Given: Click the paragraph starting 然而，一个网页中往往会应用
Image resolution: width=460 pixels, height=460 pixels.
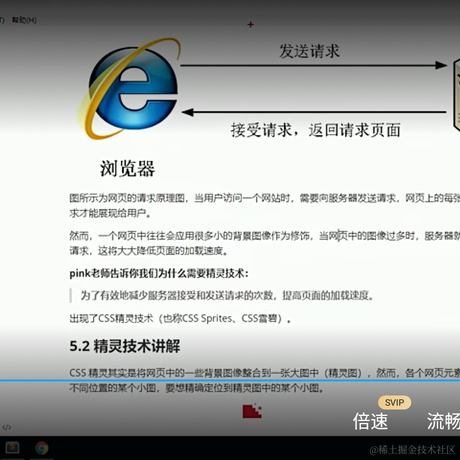Looking at the screenshot, I should pyautogui.click(x=265, y=243).
